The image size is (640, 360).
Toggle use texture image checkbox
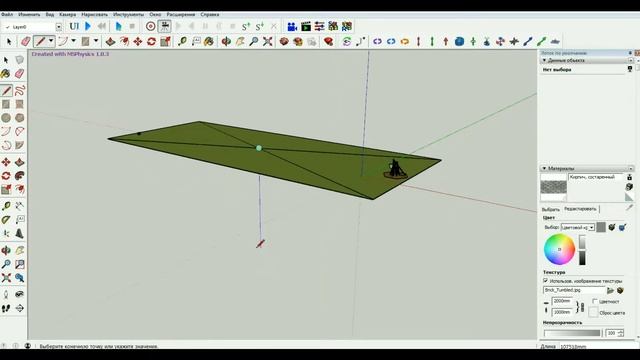pos(545,281)
